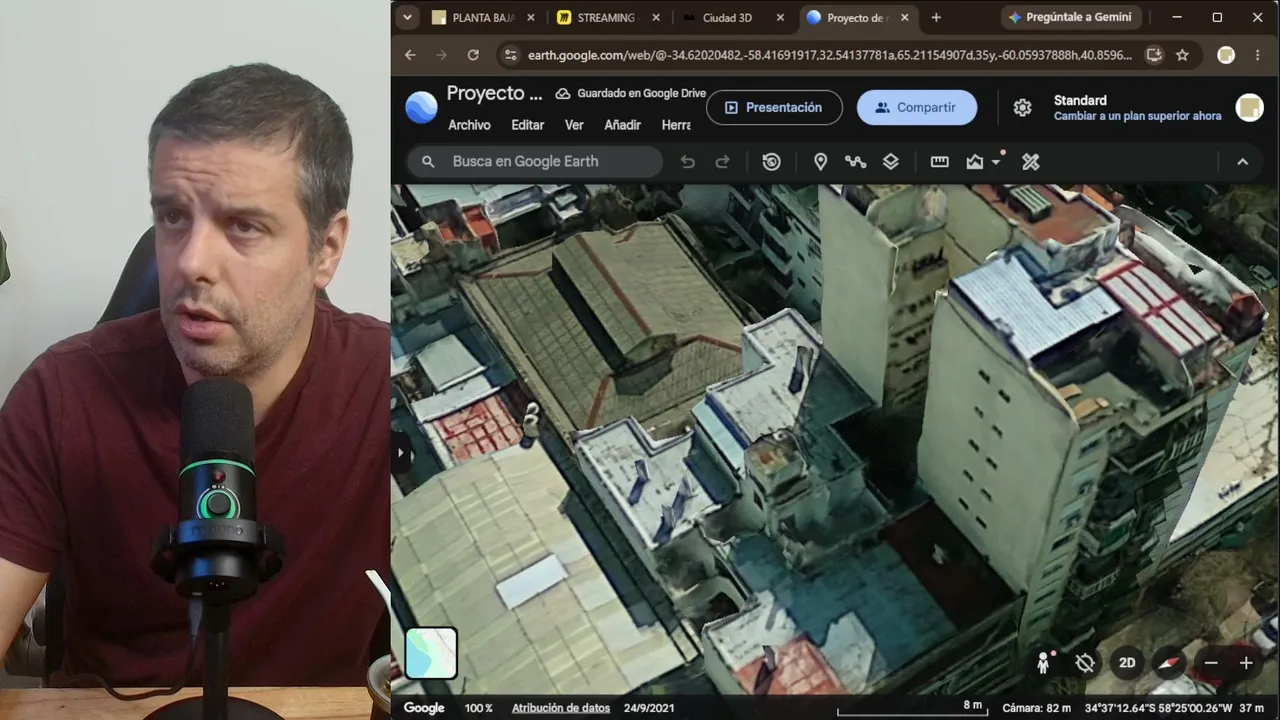This screenshot has width=1280, height=720.
Task: Open Pregúntale a Gemini
Action: [x=1070, y=17]
